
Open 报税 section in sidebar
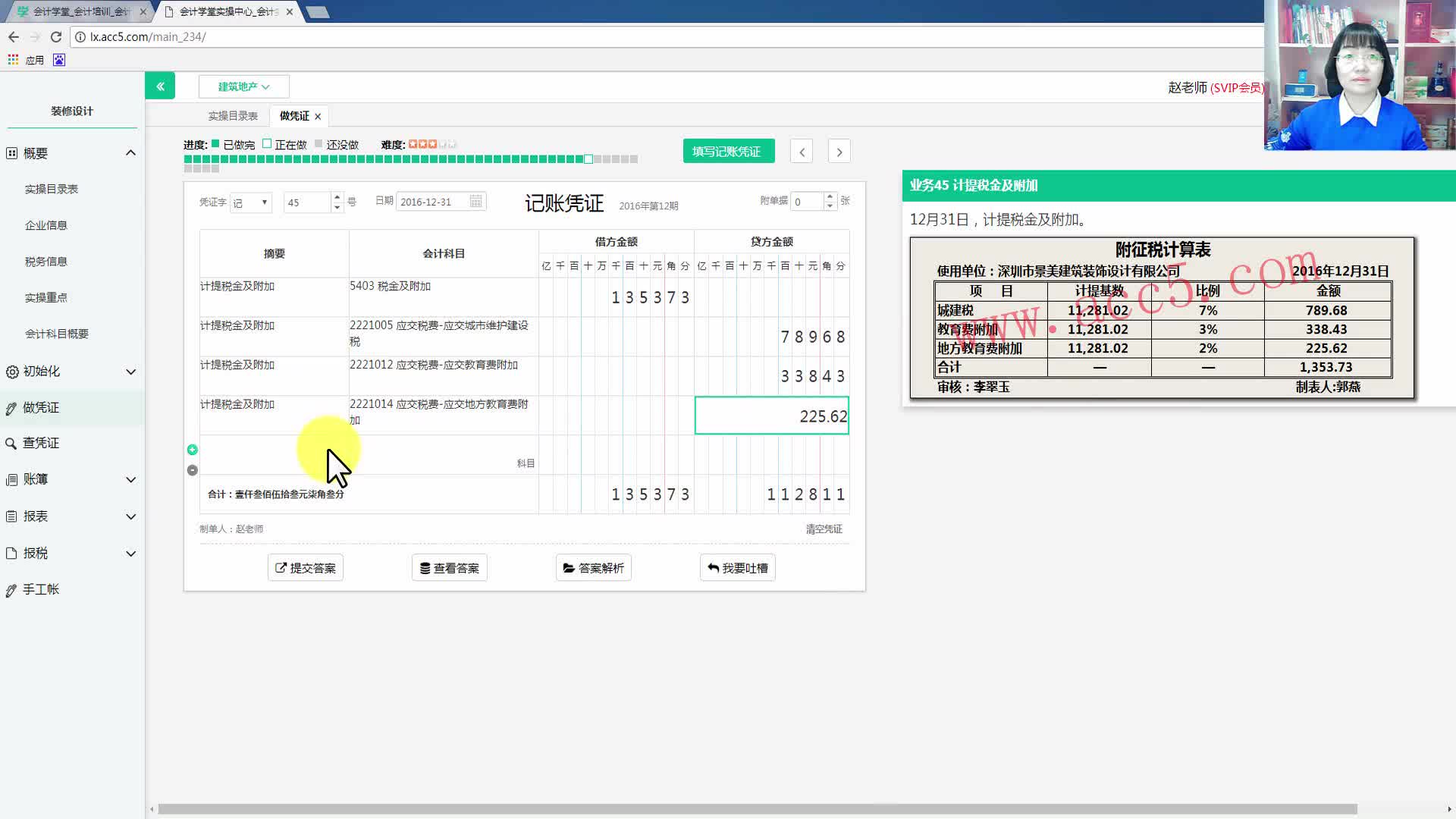(34, 553)
